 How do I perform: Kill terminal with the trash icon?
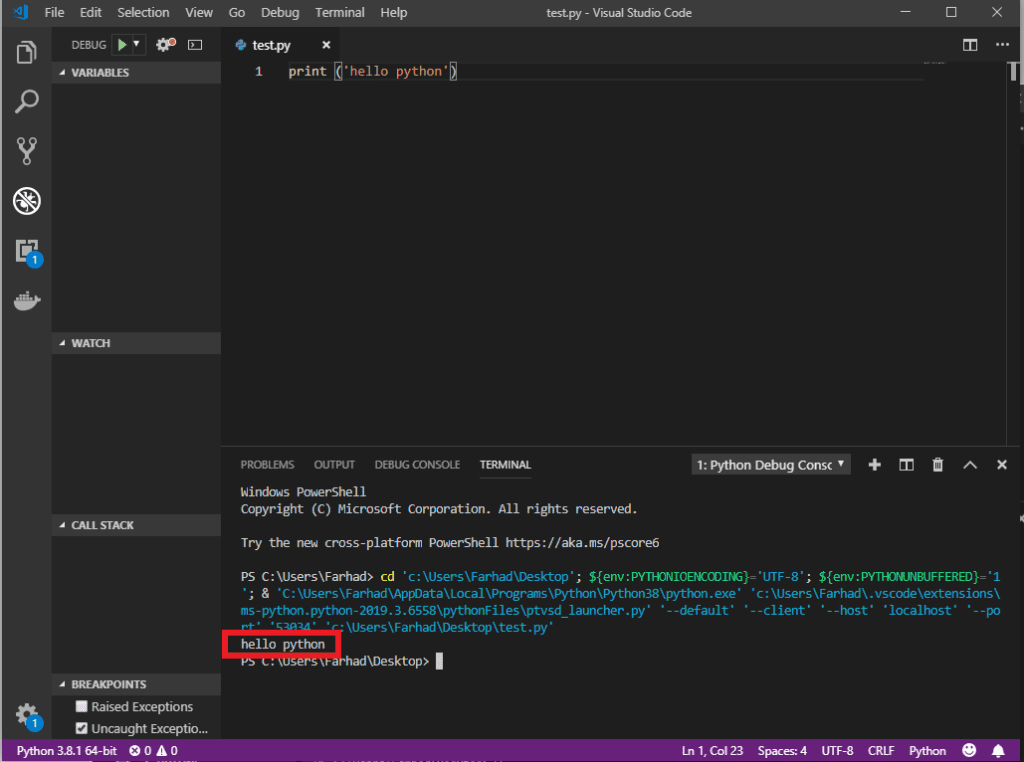coord(937,465)
